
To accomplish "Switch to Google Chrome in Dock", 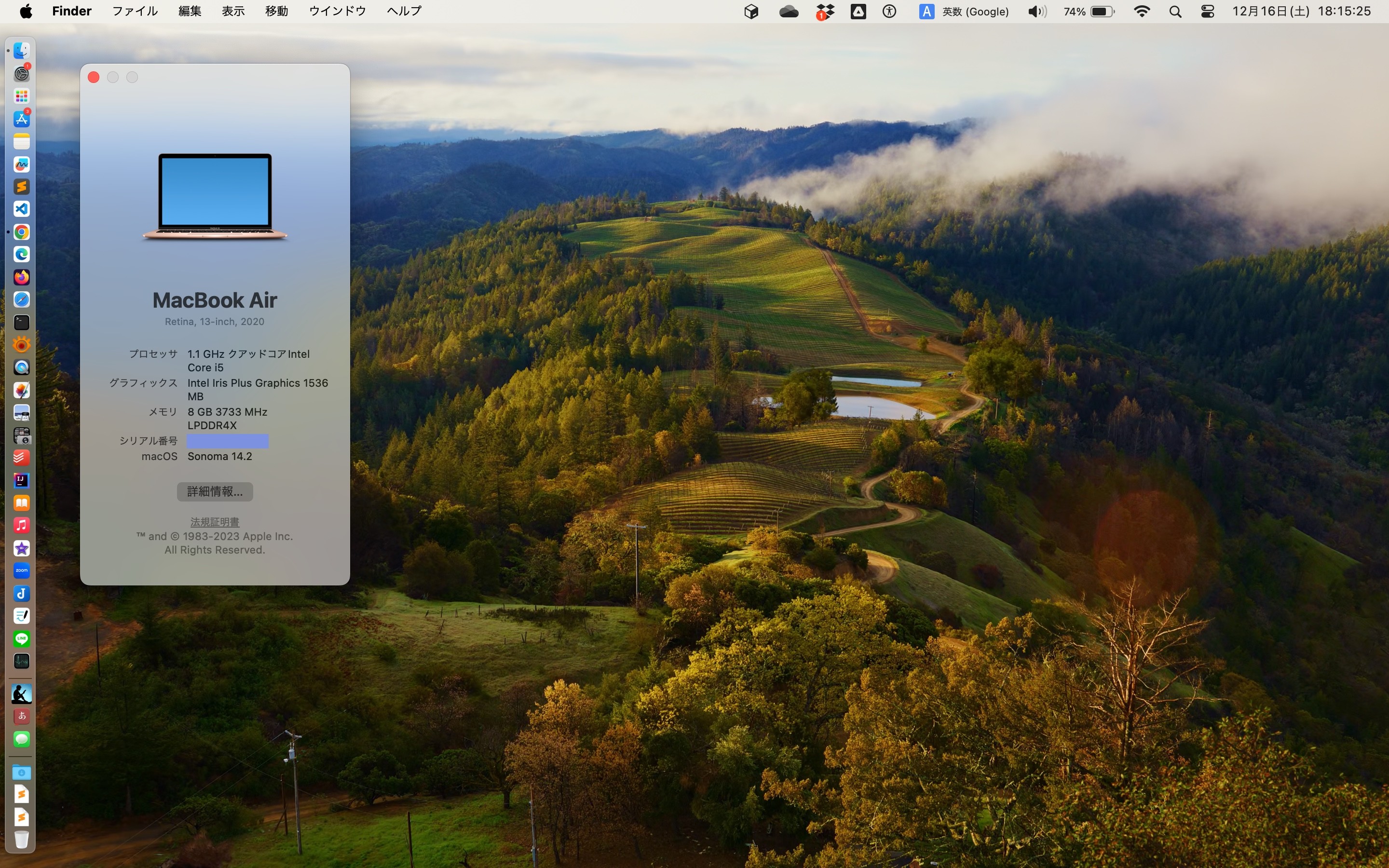I will [22, 232].
